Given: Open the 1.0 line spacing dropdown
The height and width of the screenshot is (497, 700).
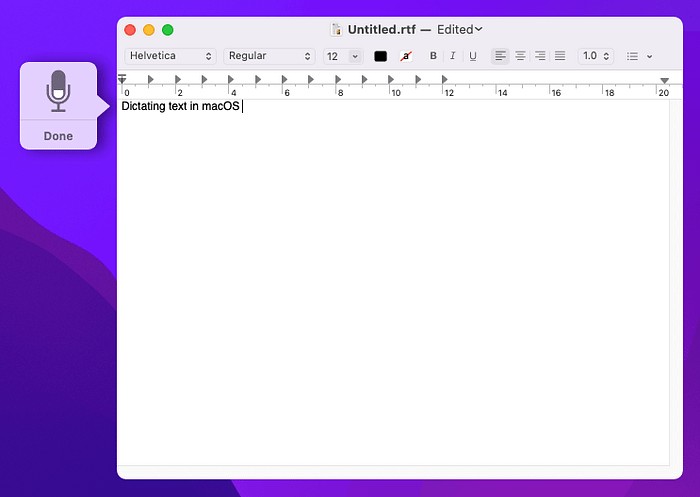Looking at the screenshot, I should tap(596, 56).
